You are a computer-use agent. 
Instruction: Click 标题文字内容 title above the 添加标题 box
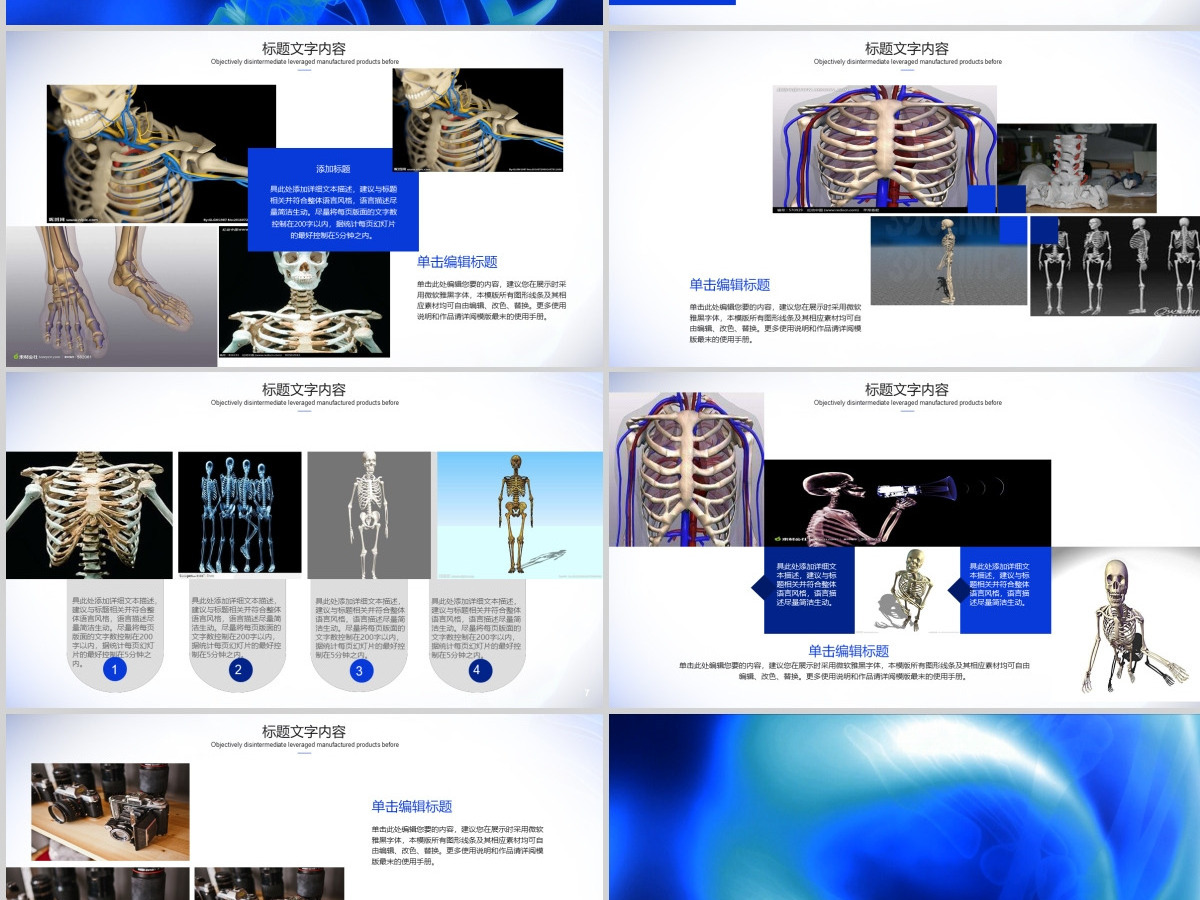304,48
